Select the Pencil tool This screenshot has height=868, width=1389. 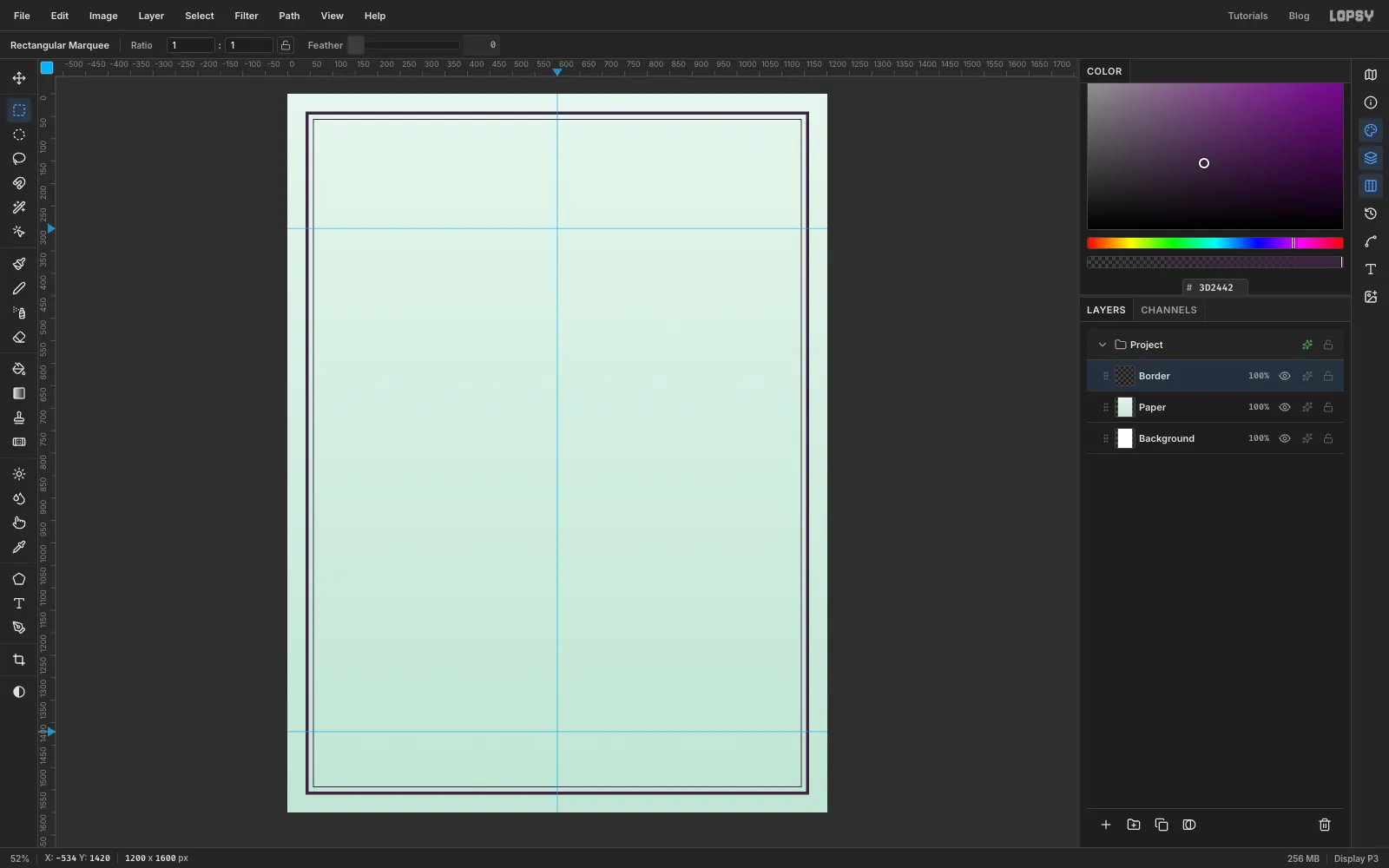pyautogui.click(x=19, y=288)
